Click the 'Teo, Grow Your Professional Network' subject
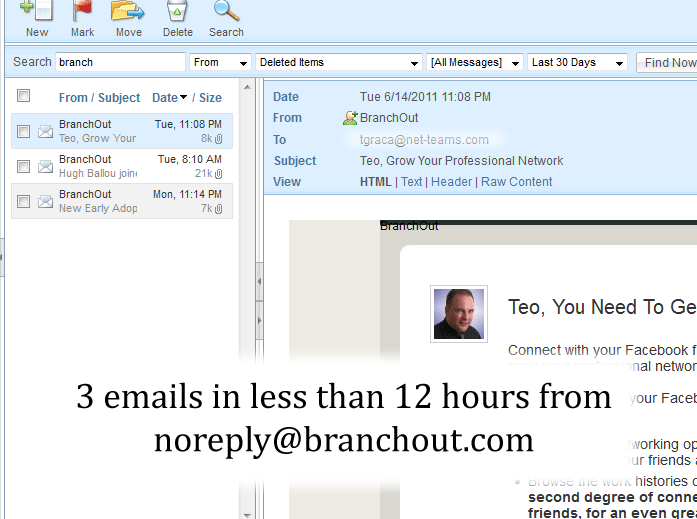Screen dimensions: 697x519 point(461,161)
